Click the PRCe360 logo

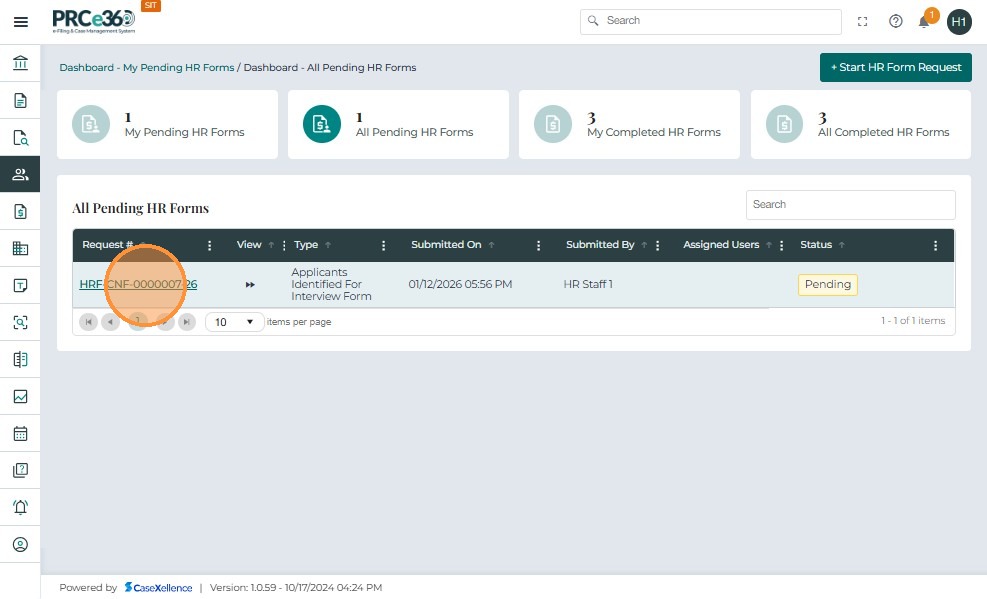coord(93,21)
